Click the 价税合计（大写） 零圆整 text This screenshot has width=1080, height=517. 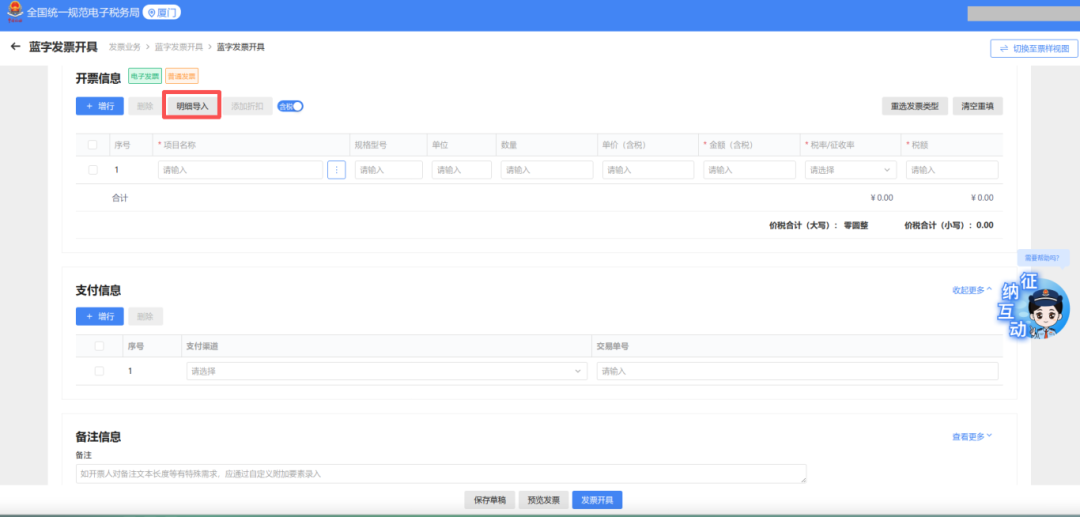tap(818, 225)
